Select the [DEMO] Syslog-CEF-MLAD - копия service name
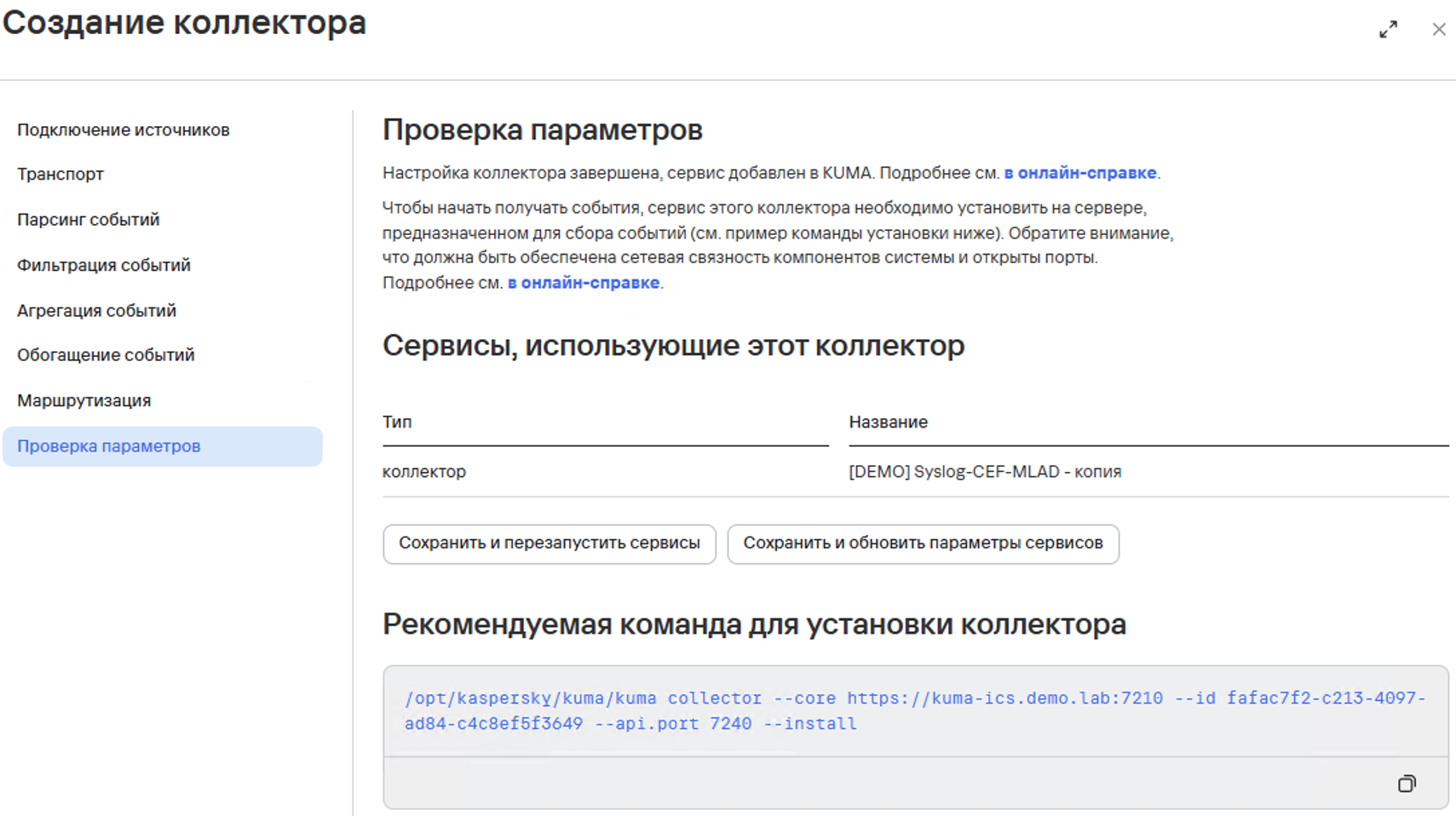 pos(984,472)
